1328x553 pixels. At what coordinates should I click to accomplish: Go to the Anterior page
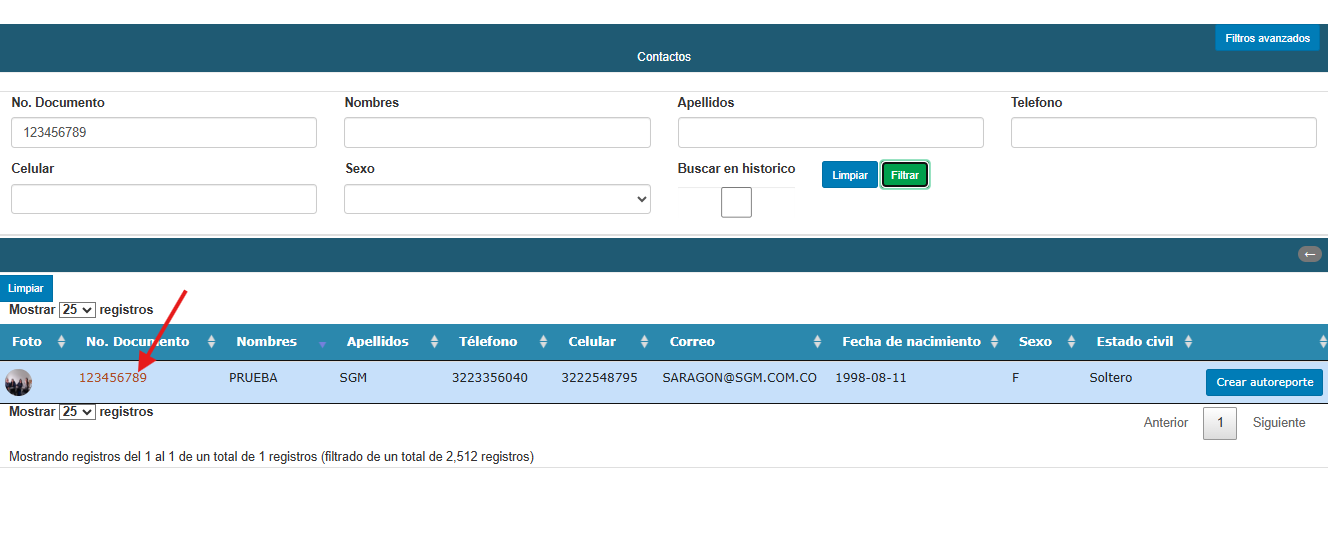pos(1166,423)
